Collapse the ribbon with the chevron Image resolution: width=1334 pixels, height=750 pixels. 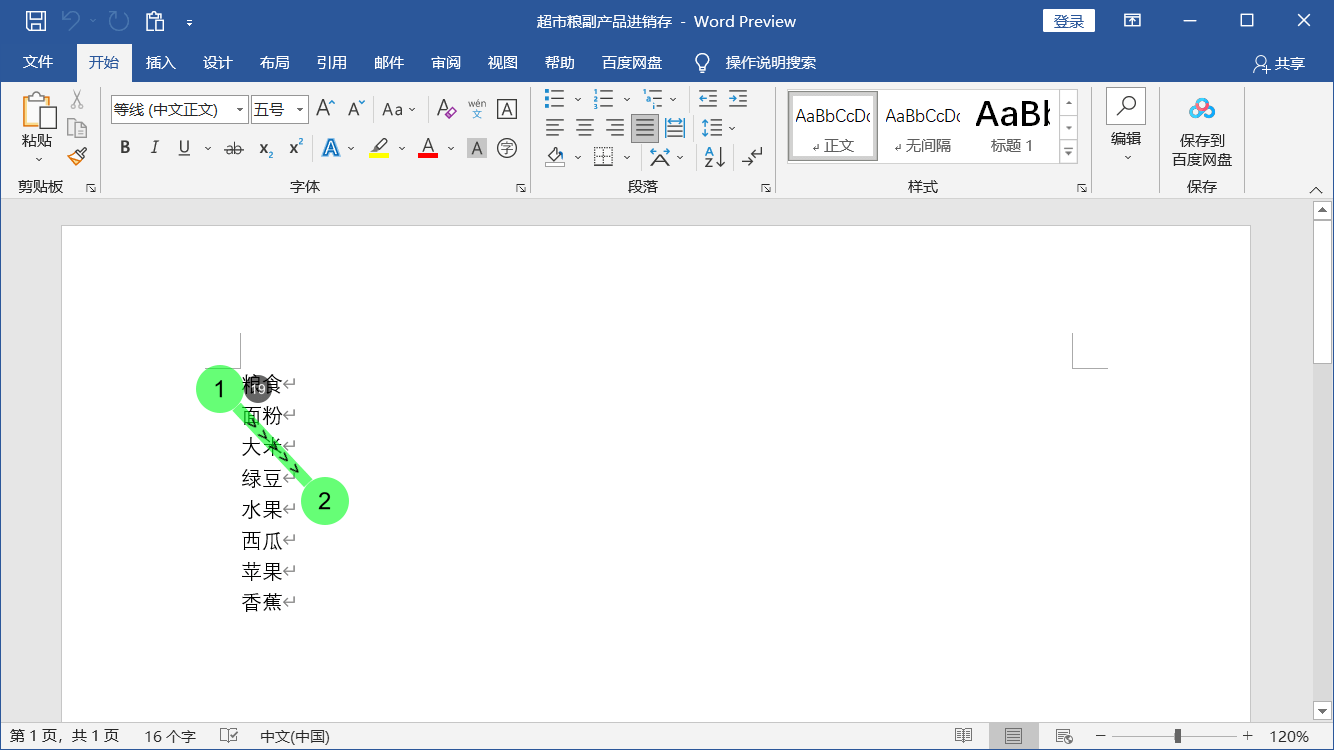[1316, 189]
